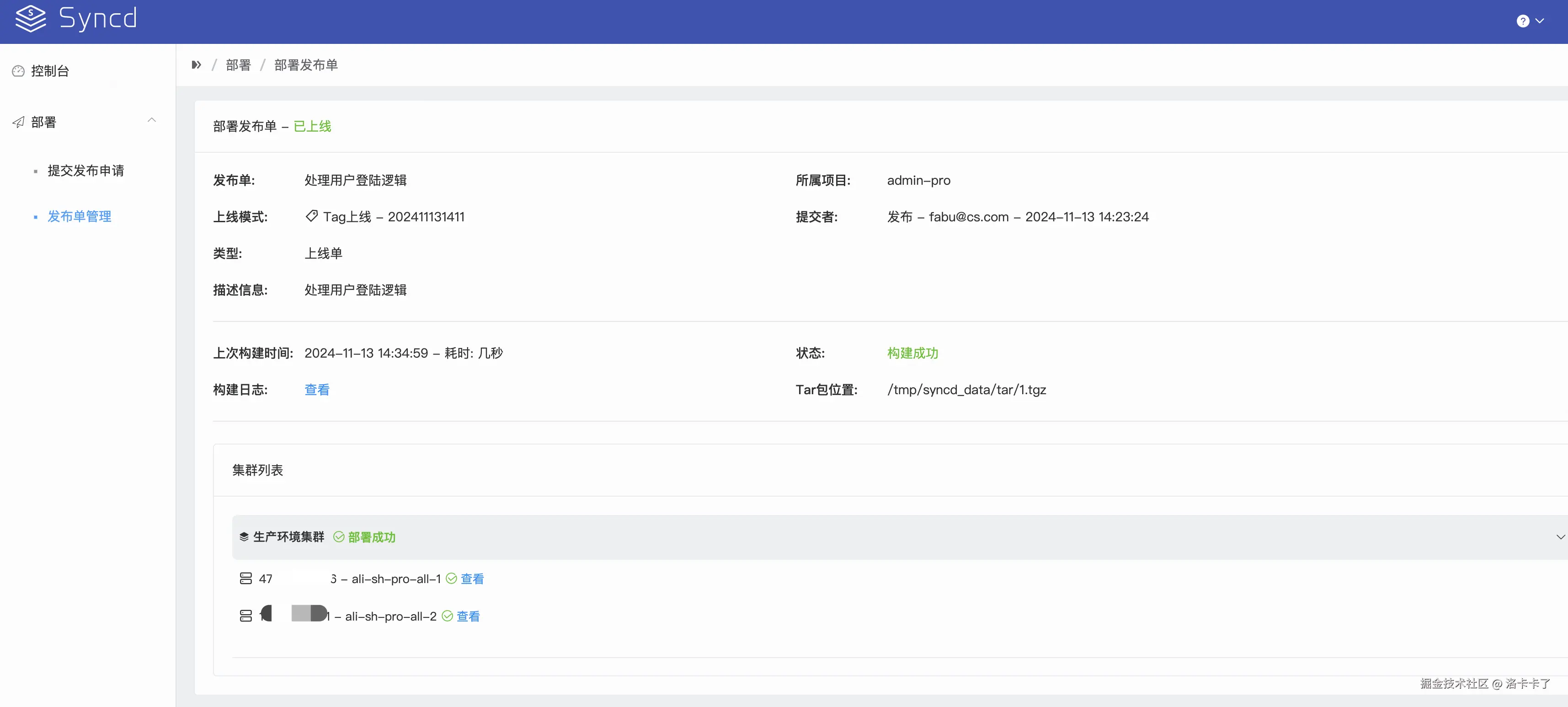
Task: Click the sidebar collapse toggle icon
Action: pos(196,65)
